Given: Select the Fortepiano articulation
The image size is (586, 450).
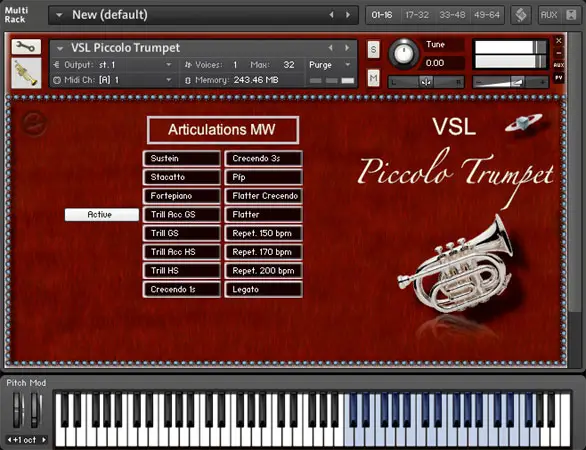Looking at the screenshot, I should coord(182,196).
